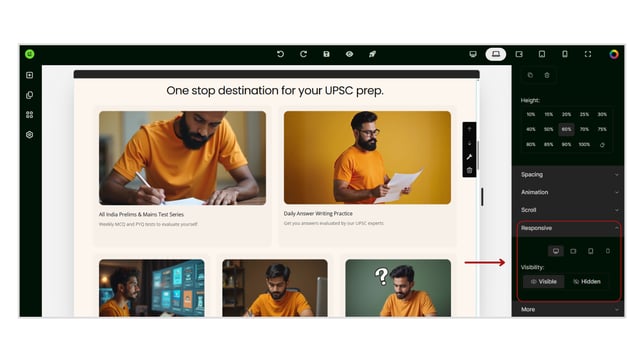Set height to 90%
This screenshot has height=362, width=644.
coord(566,144)
